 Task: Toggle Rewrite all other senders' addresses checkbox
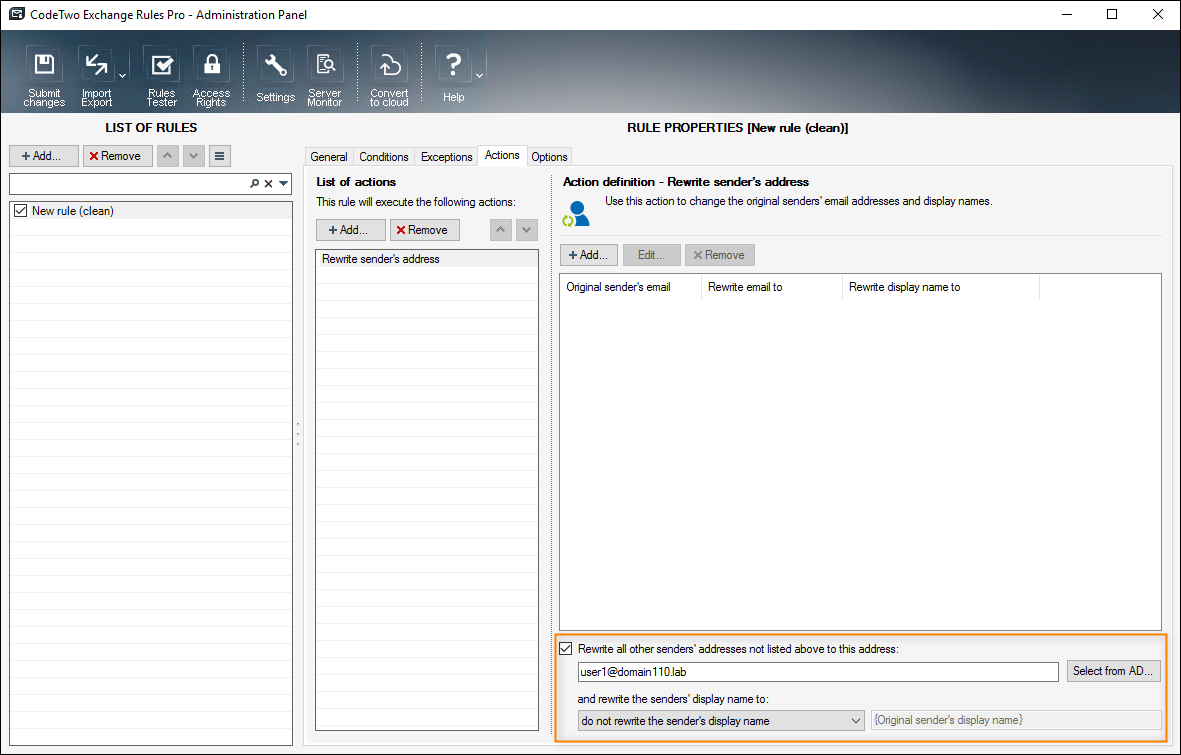[x=566, y=649]
